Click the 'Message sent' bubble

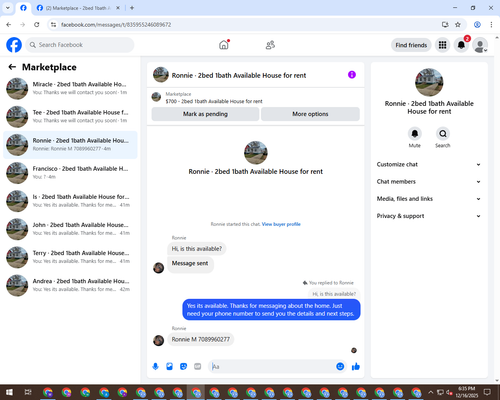tap(190, 264)
